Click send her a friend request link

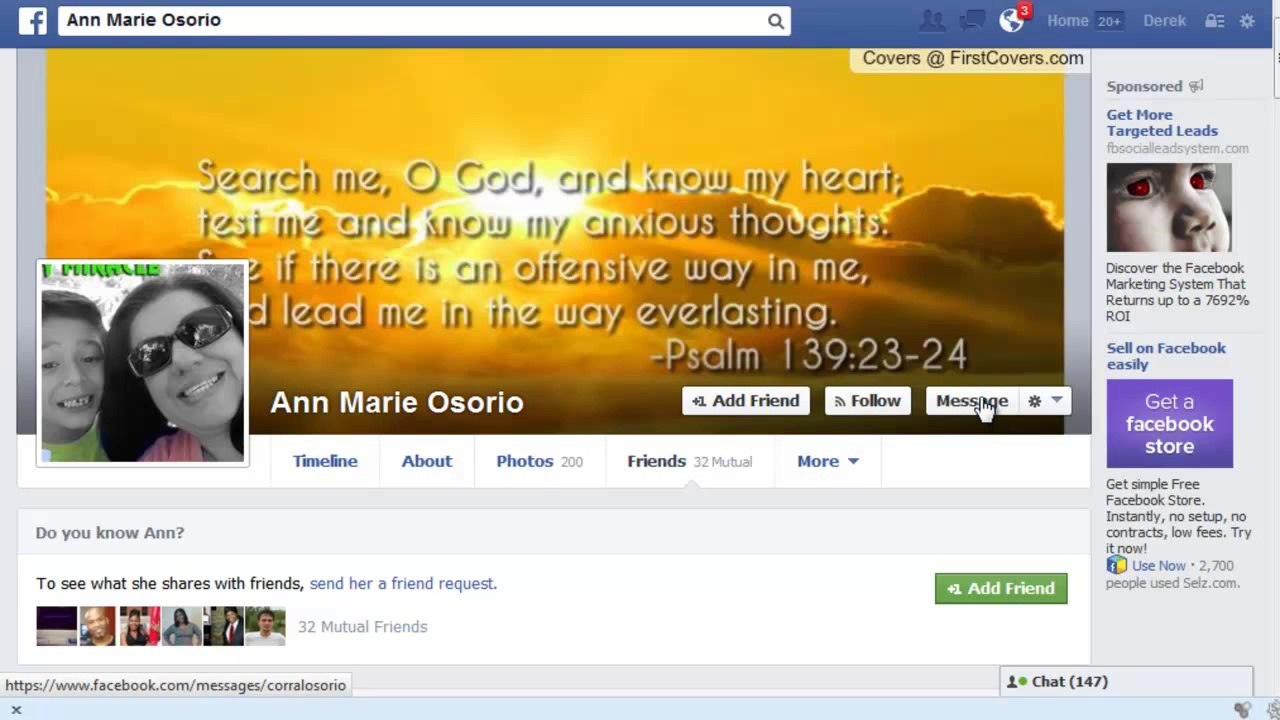[403, 583]
